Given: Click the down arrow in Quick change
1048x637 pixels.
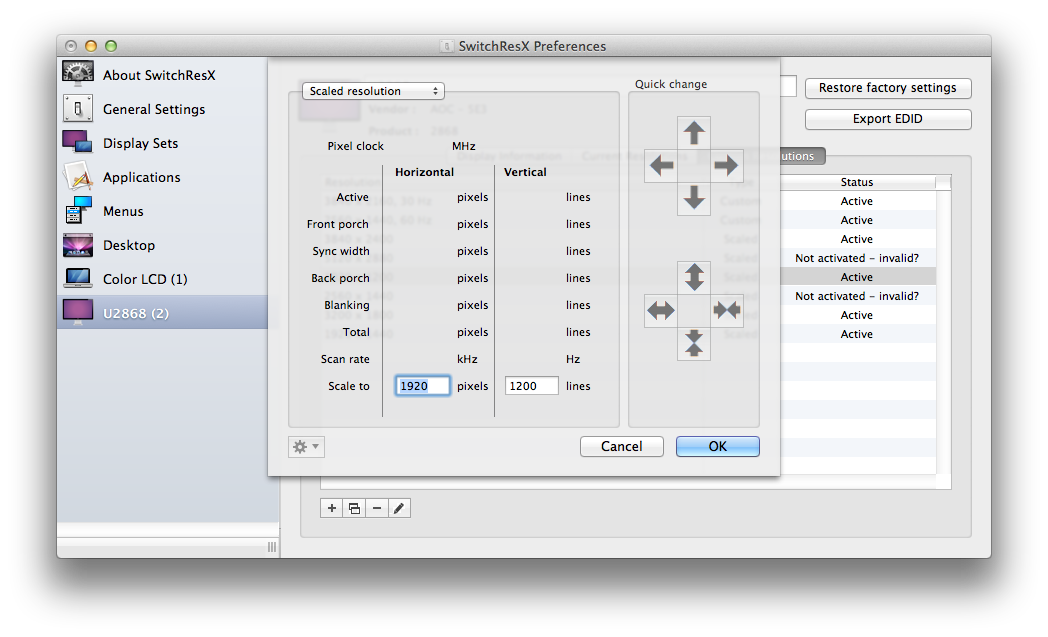Looking at the screenshot, I should tap(694, 198).
